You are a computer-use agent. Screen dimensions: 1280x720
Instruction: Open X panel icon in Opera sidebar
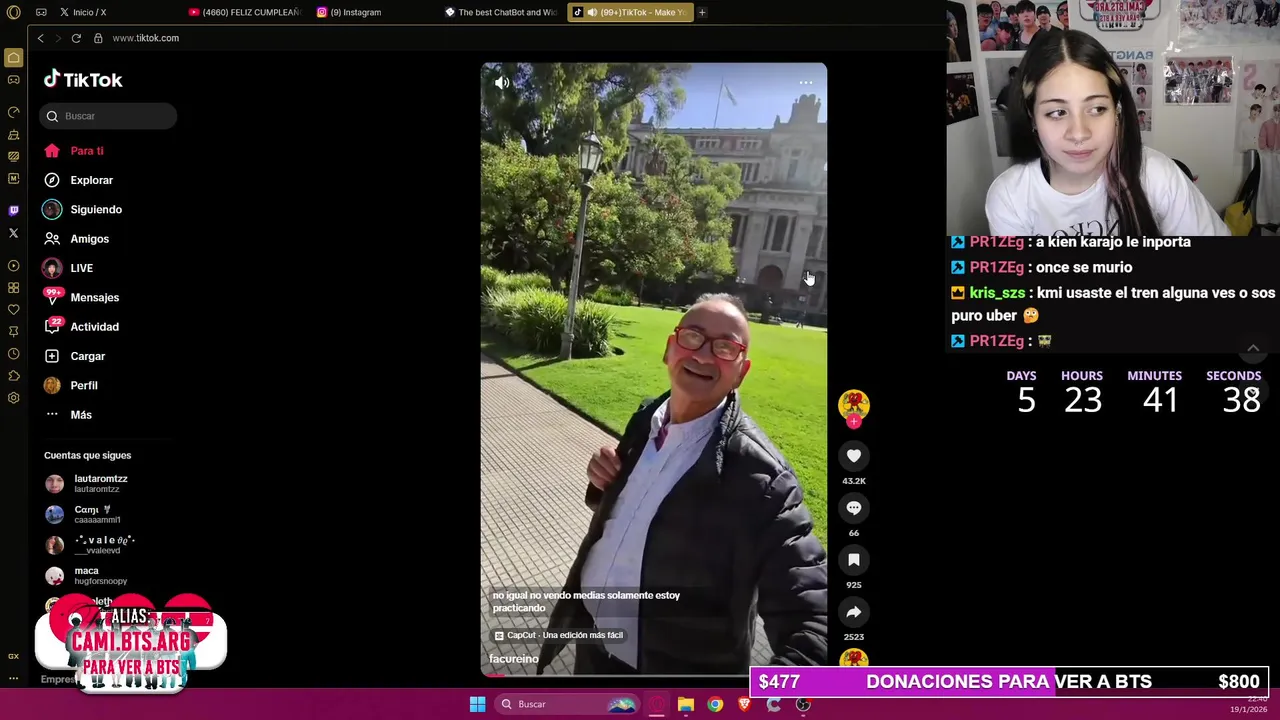[x=13, y=233]
